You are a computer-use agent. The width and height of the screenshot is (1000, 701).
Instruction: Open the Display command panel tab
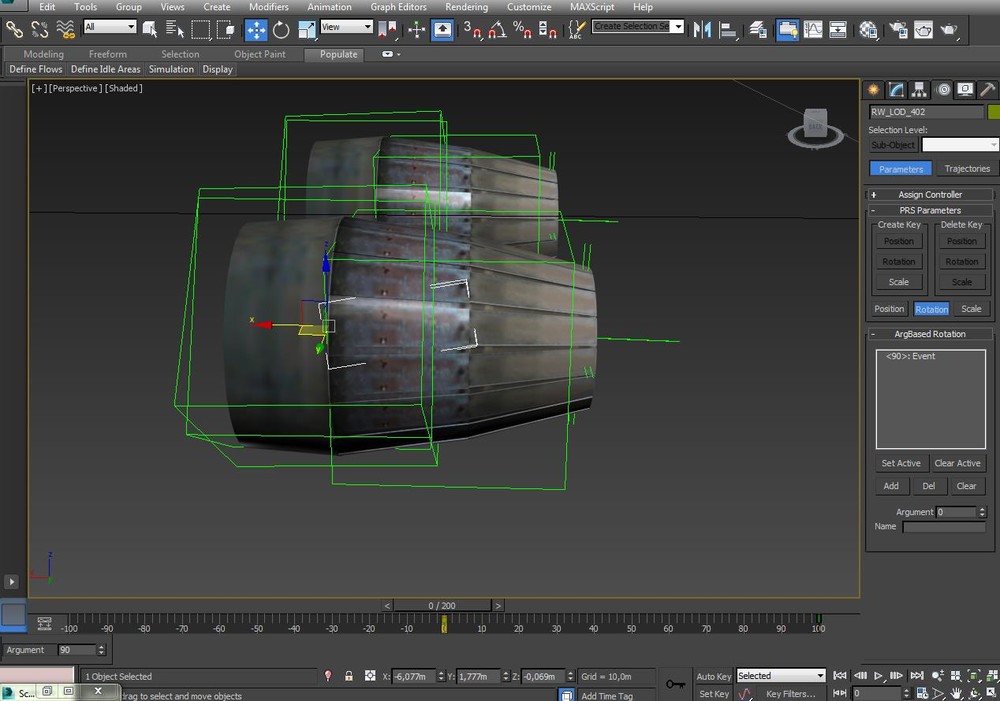click(x=964, y=90)
